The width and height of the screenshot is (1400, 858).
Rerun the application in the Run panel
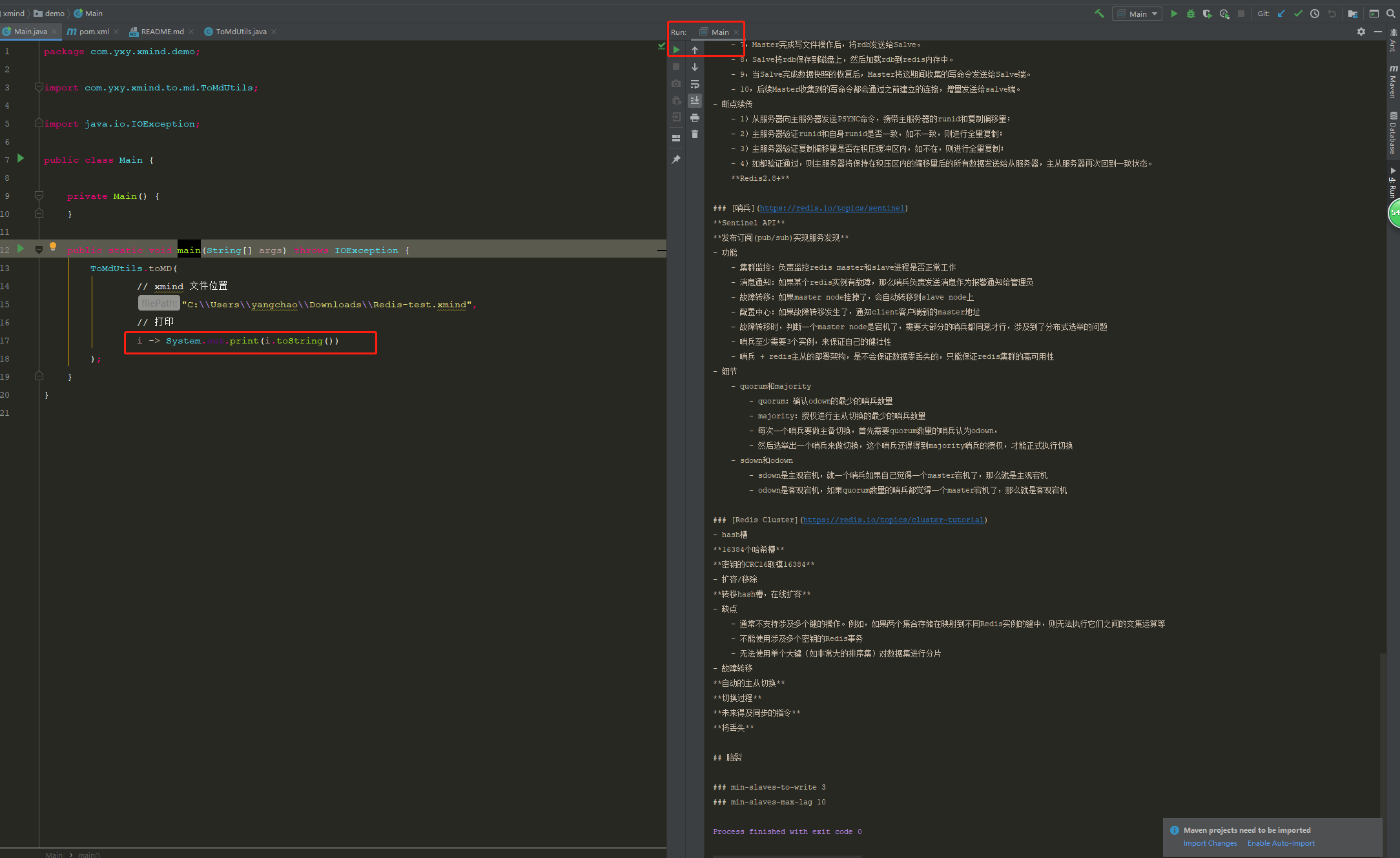tap(675, 49)
